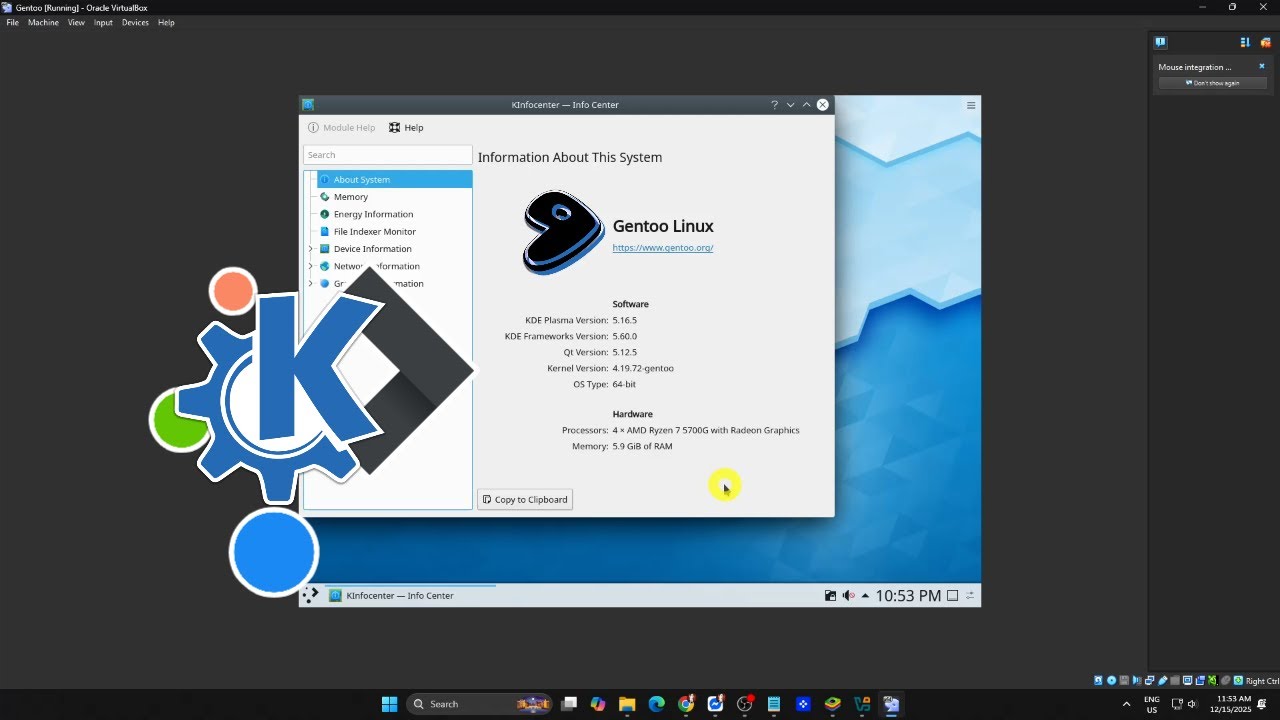Click the KInfocenter window menu icon
This screenshot has width=1280, height=720.
coord(308,105)
